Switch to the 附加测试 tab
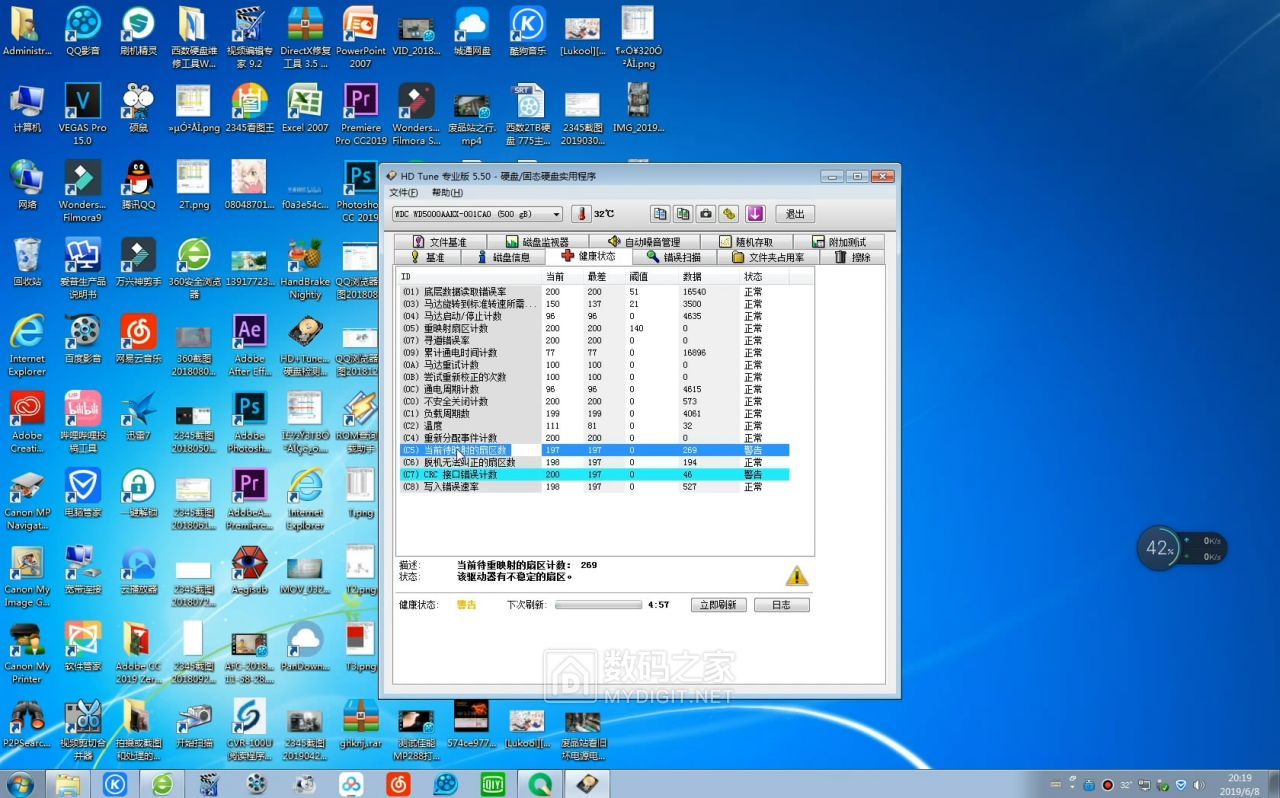This screenshot has height=798, width=1280. point(840,242)
